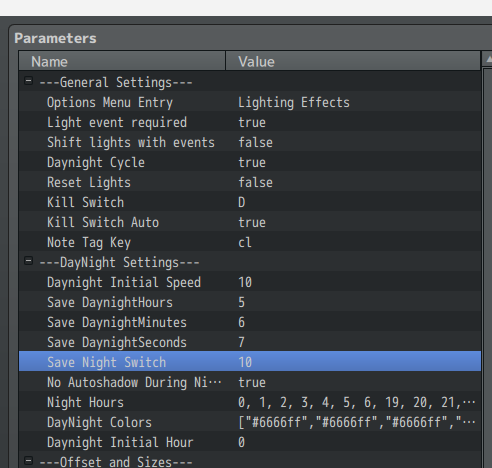This screenshot has height=468, width=492.
Task: Click the #6666ff color list value
Action: pyautogui.click(x=357, y=423)
